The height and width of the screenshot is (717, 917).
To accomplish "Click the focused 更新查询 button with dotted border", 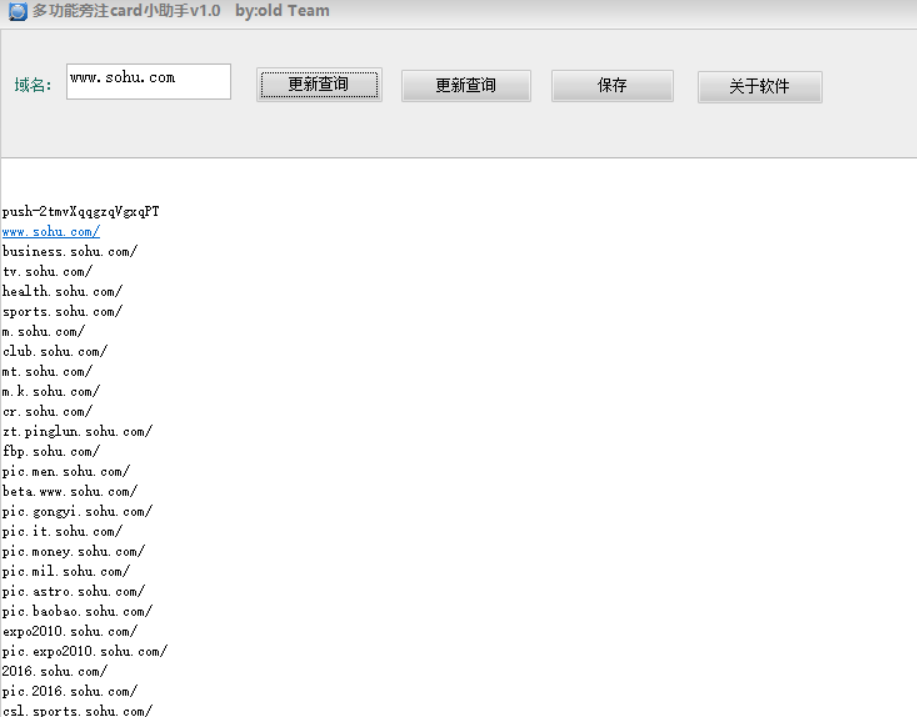I will pyautogui.click(x=319, y=85).
